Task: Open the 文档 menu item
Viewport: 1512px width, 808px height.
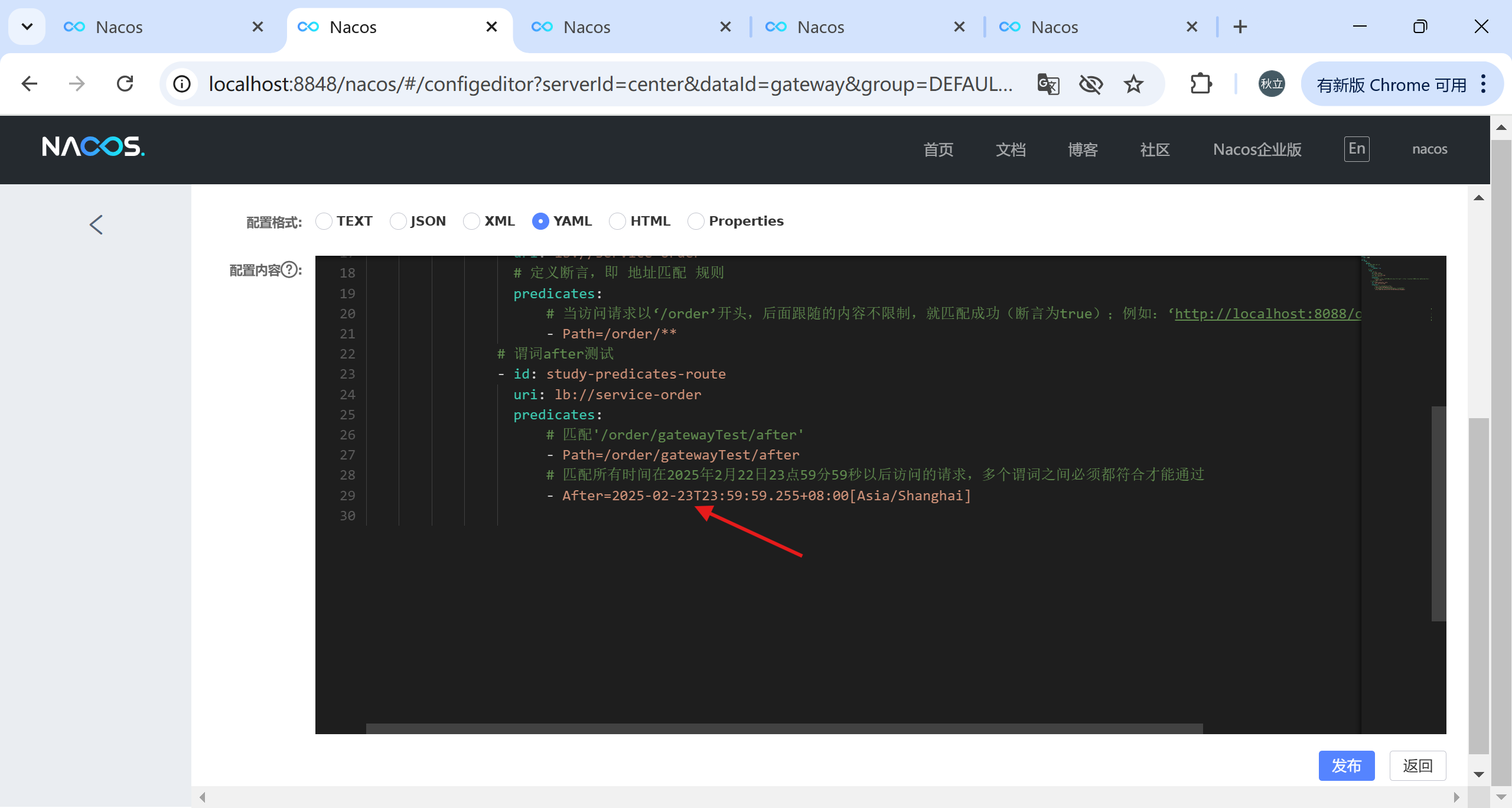Action: [1011, 149]
